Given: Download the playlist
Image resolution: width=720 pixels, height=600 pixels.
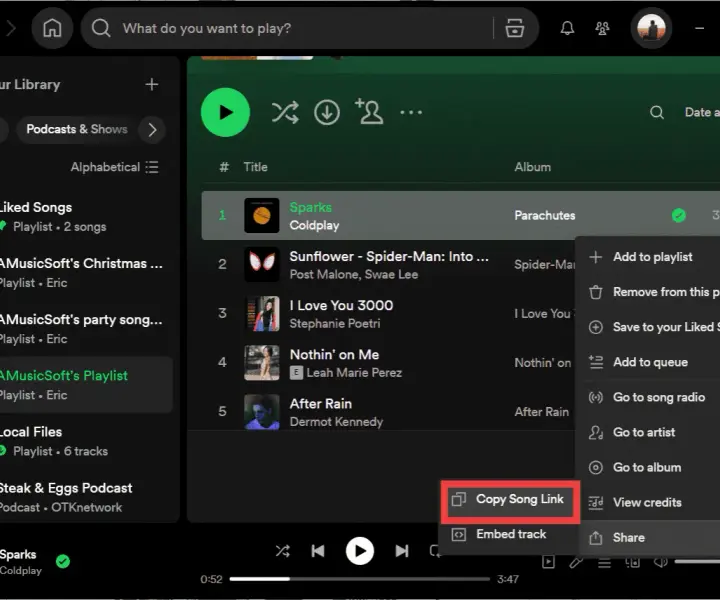Looking at the screenshot, I should (327, 112).
